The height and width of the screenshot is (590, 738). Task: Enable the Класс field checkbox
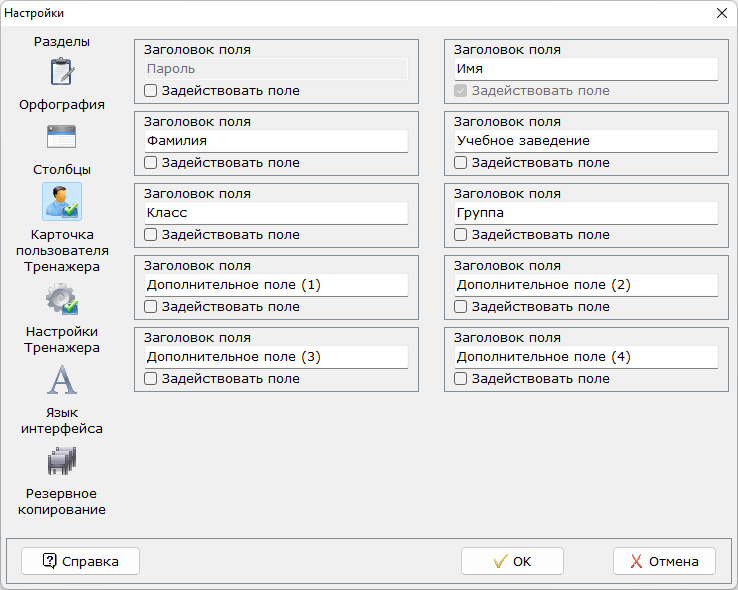tap(151, 235)
